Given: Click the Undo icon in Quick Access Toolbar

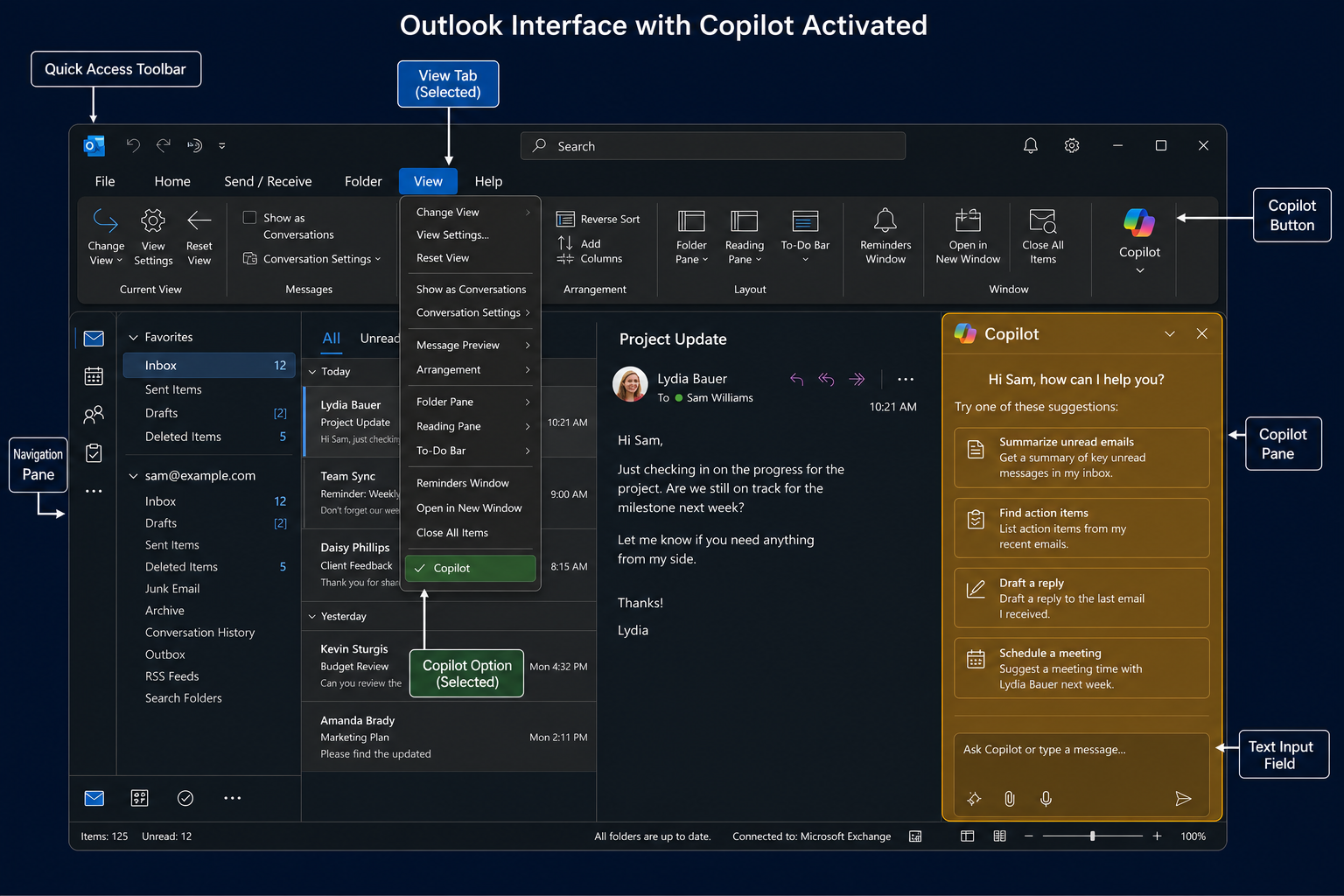Looking at the screenshot, I should pos(133,145).
